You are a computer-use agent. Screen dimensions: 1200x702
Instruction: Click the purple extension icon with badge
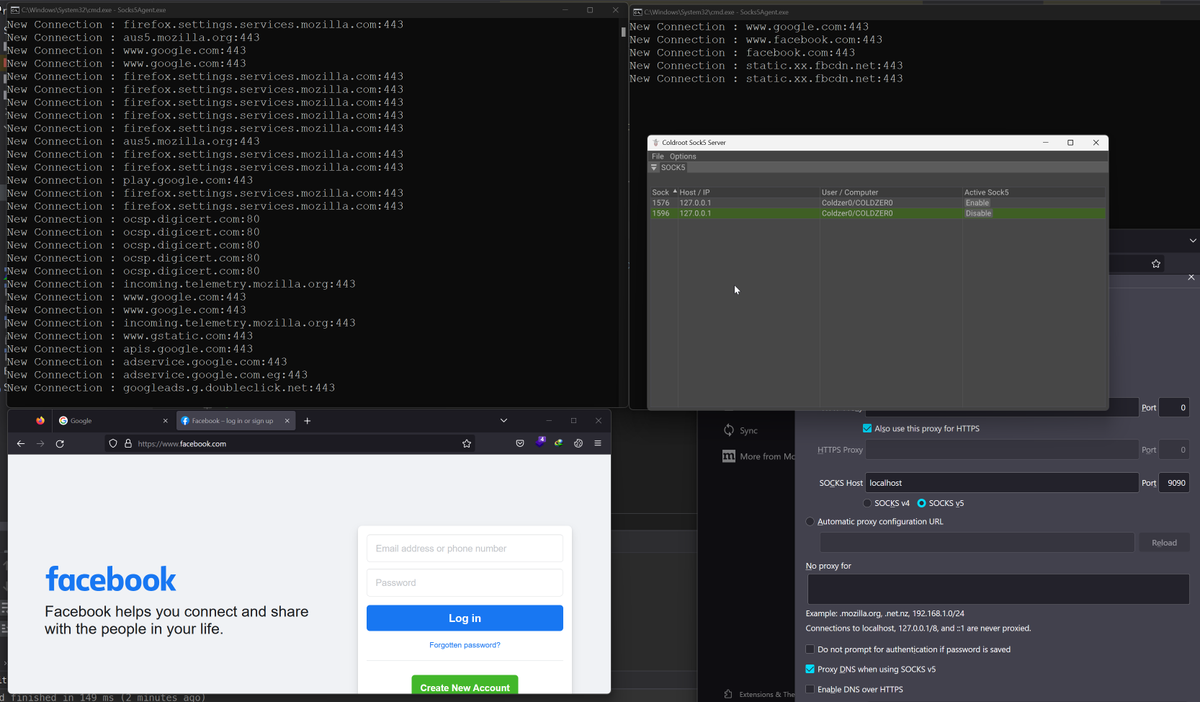point(541,442)
